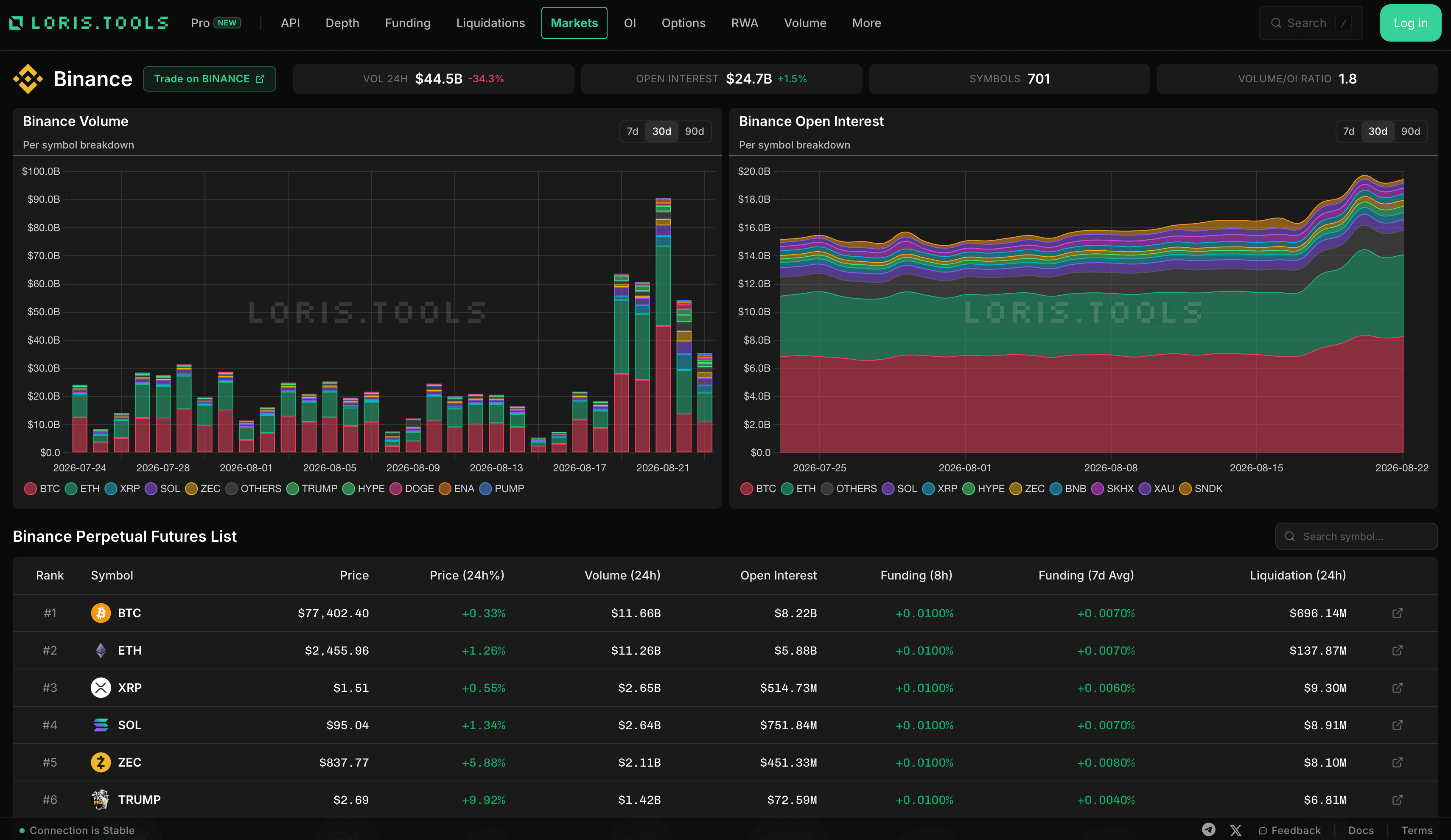Click Trade on BINANCE button

210,79
